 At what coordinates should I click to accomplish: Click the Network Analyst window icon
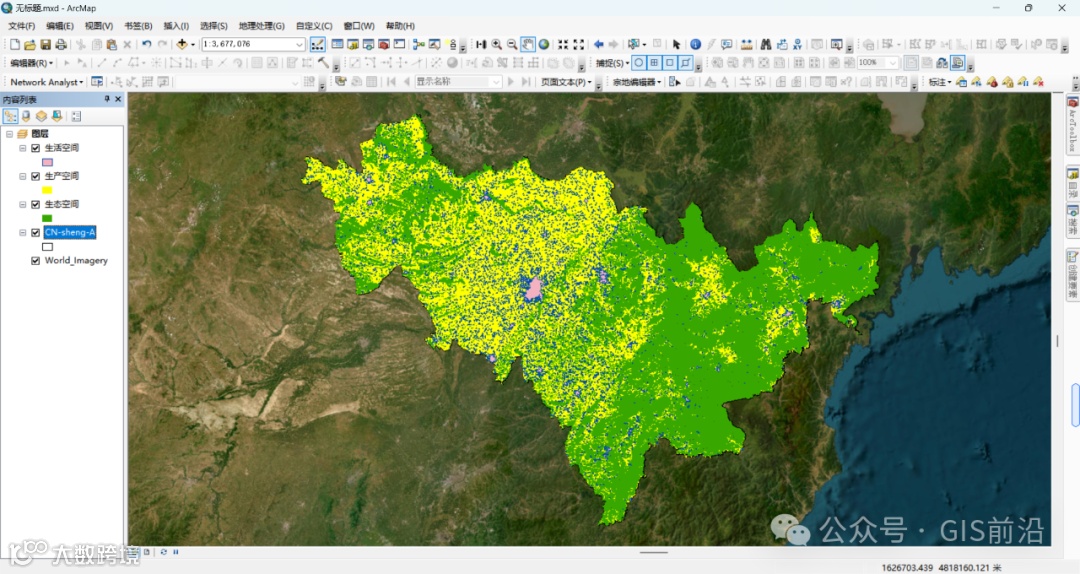97,81
